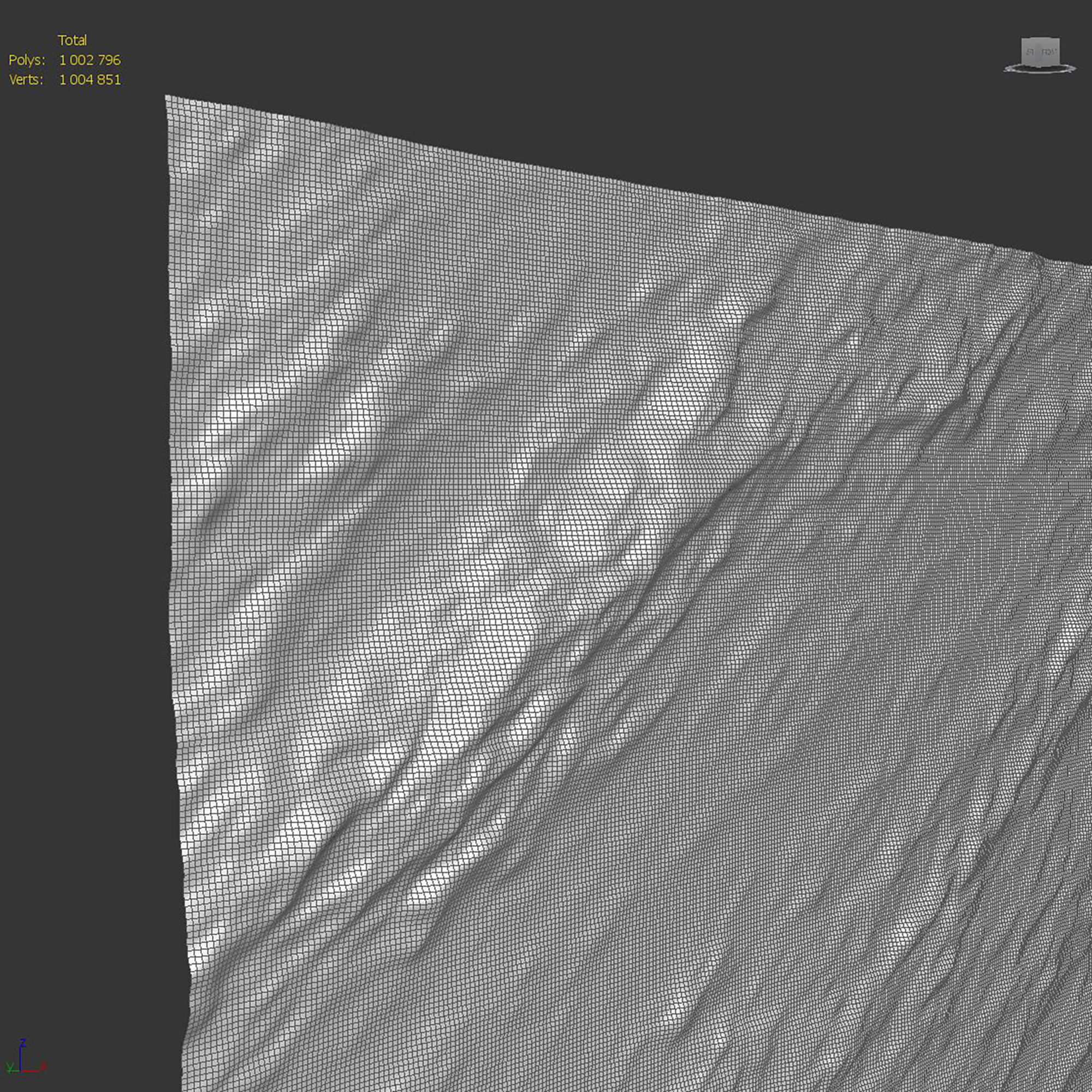The width and height of the screenshot is (1092, 1092).
Task: Click the Total statistics header
Action: coord(73,41)
